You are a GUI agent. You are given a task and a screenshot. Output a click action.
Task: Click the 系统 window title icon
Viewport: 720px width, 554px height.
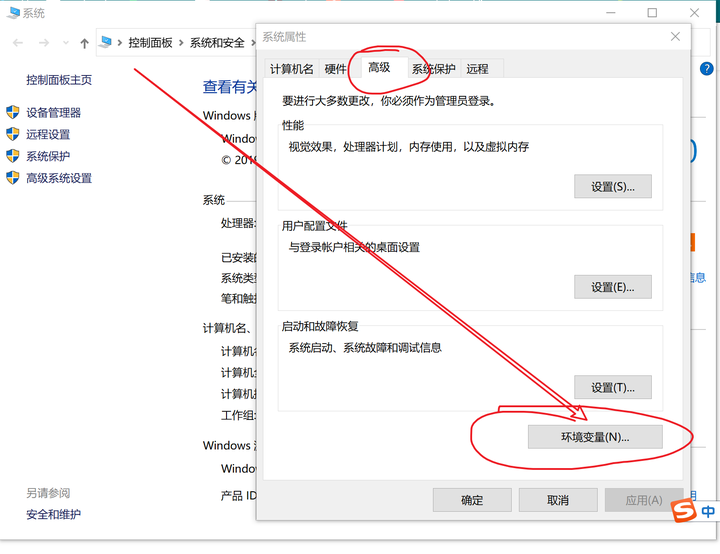13,13
